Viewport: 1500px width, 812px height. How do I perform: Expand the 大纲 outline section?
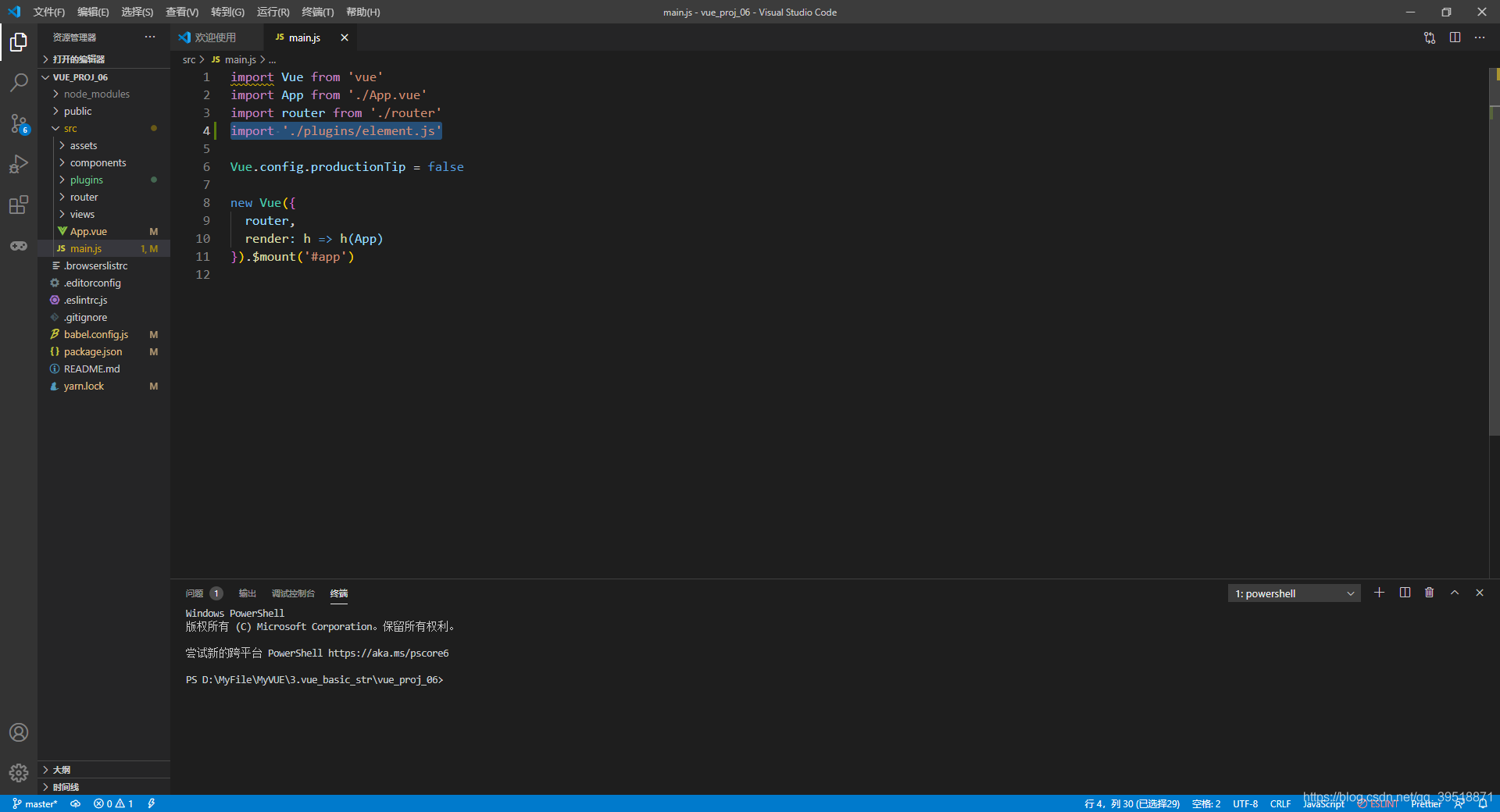click(x=104, y=770)
